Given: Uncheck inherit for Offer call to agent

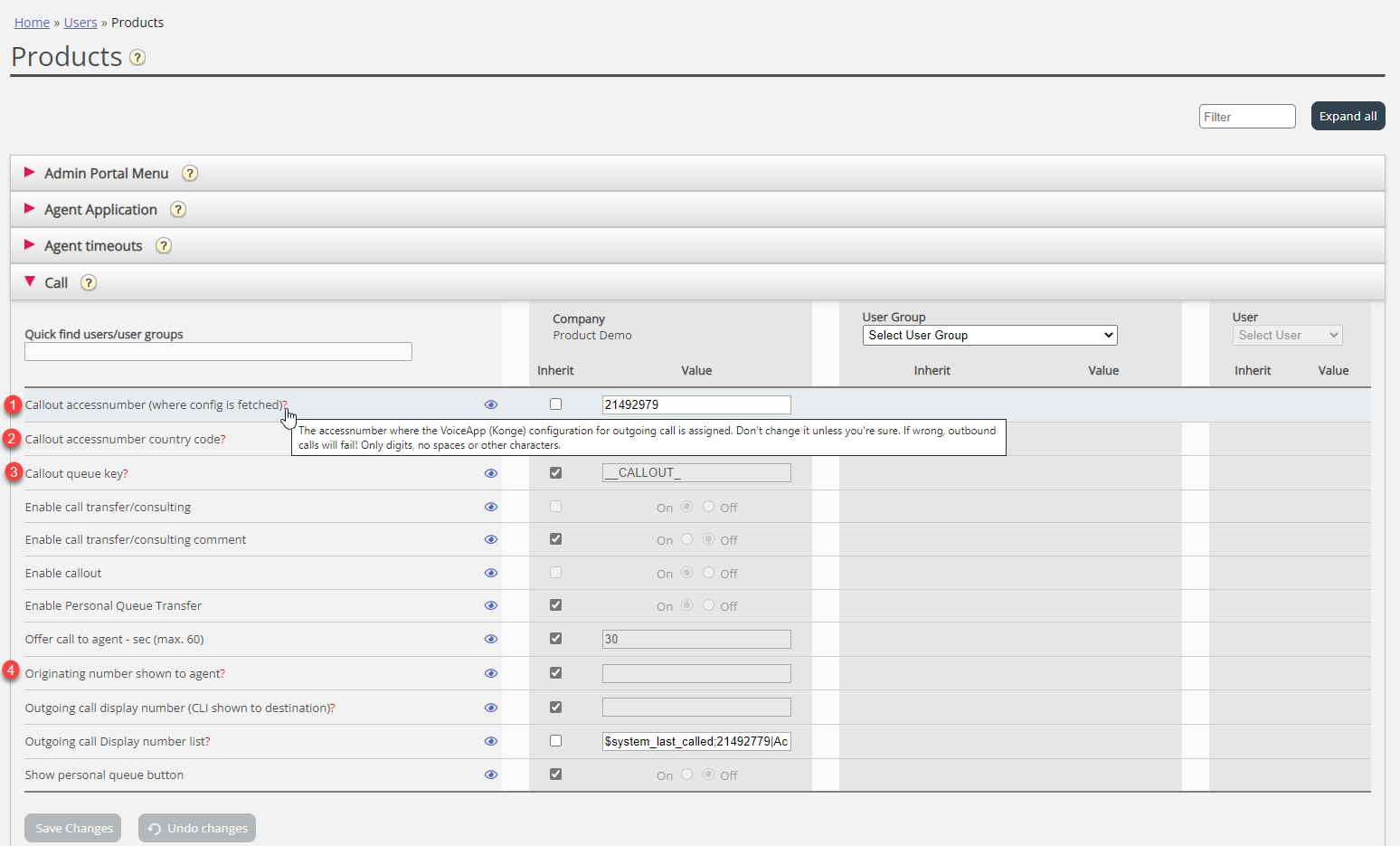Looking at the screenshot, I should coord(555,639).
